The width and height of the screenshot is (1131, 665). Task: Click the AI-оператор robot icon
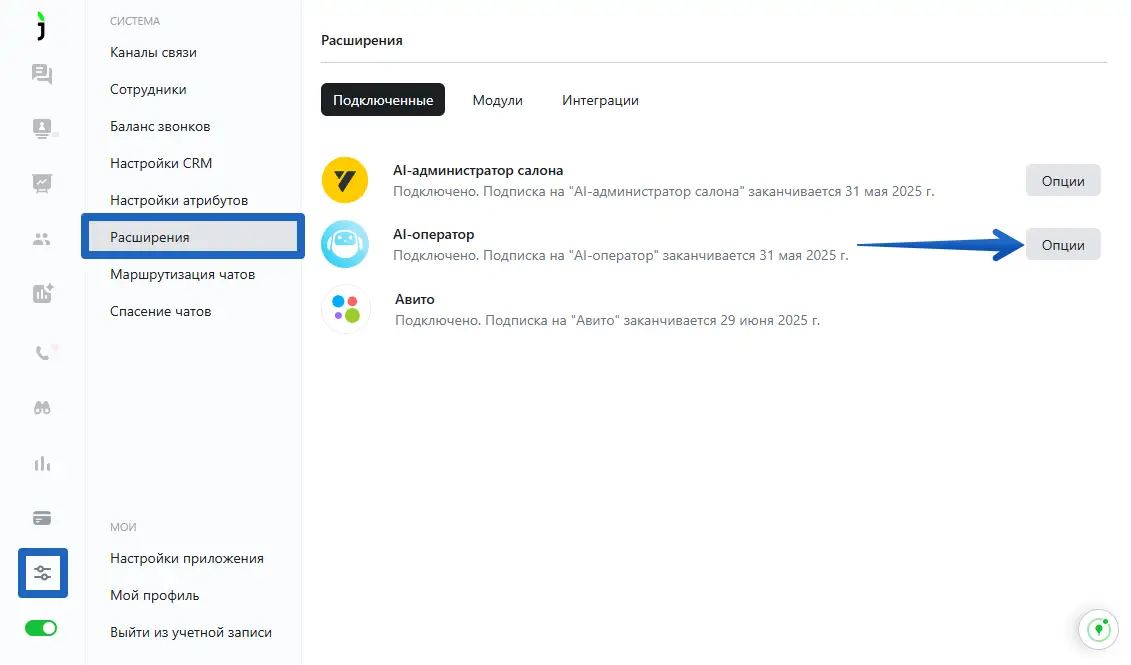[x=345, y=244]
